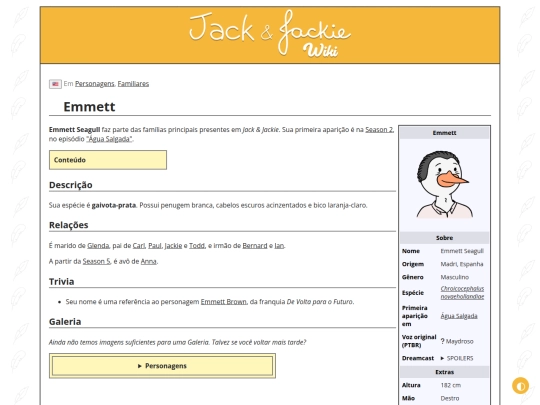Open Chroicocephalus novaehollandiae species link
The height and width of the screenshot is (405, 540).
[x=462, y=292]
